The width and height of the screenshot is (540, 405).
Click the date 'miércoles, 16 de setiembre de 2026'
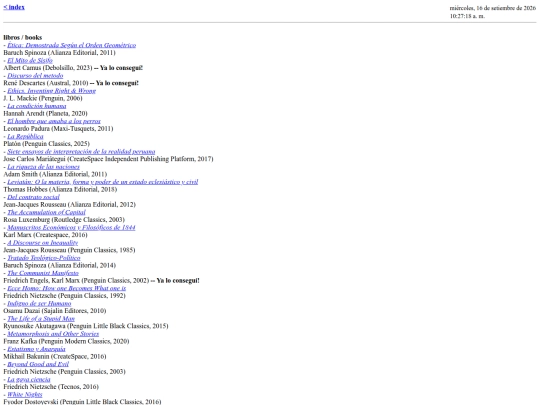coord(493,8)
